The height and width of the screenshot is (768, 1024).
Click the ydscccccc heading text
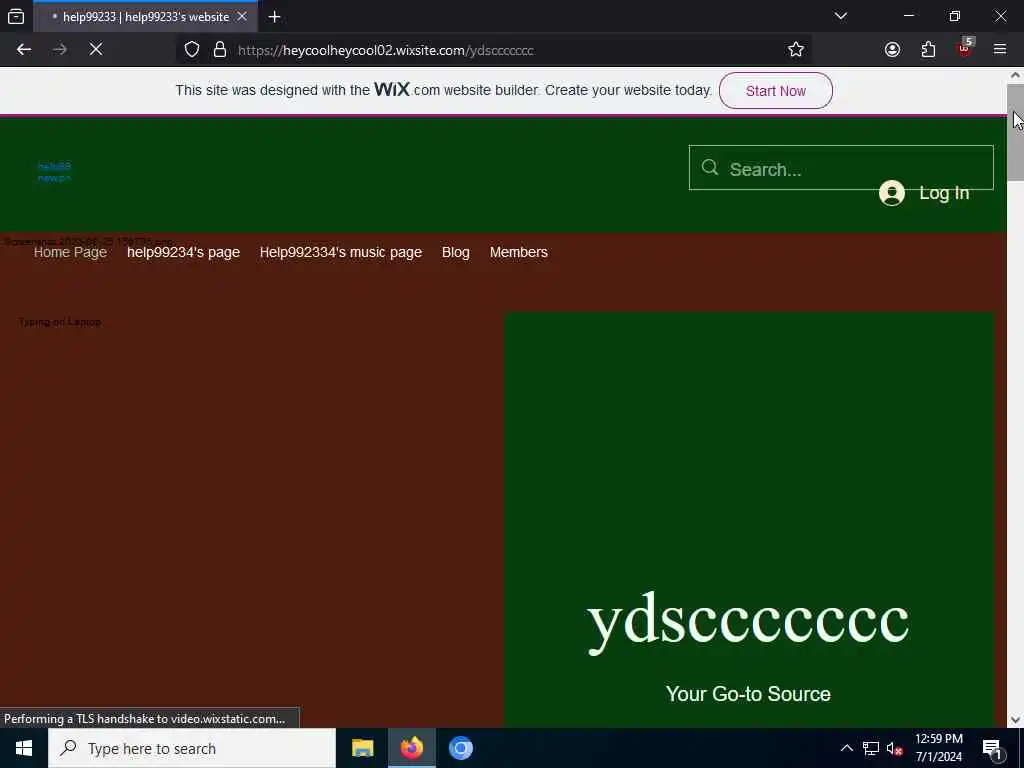[x=748, y=622]
